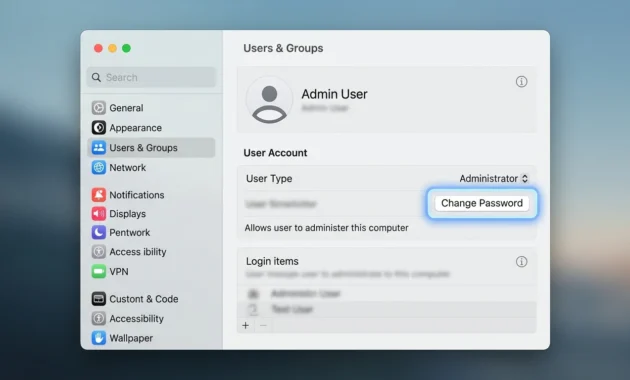Open info for Login items
This screenshot has height=380, width=630.
coord(521,262)
